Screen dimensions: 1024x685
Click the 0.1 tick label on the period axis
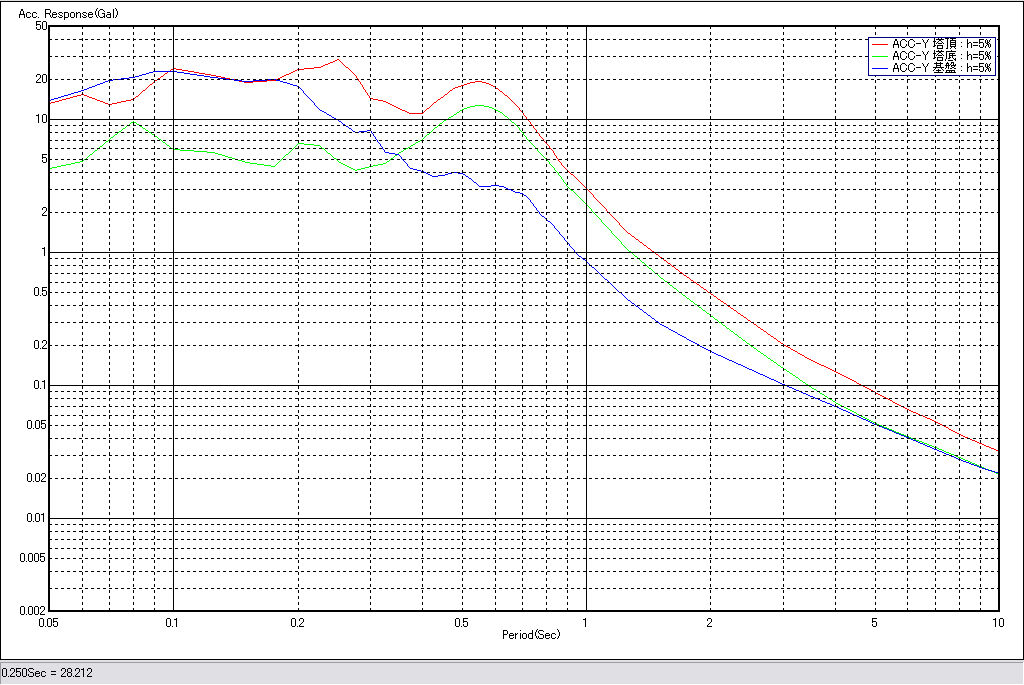pyautogui.click(x=173, y=623)
